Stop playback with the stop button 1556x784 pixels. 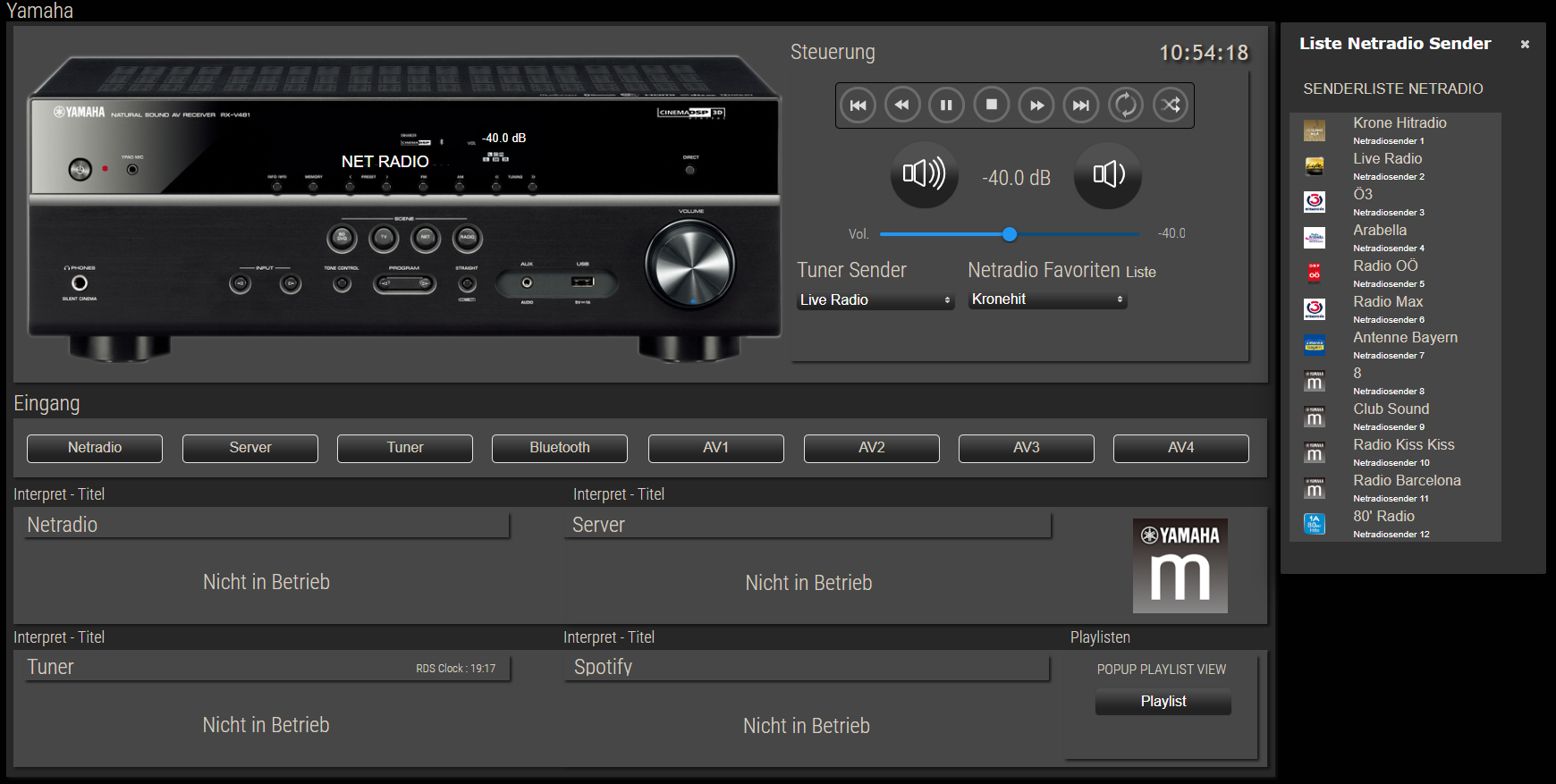992,105
